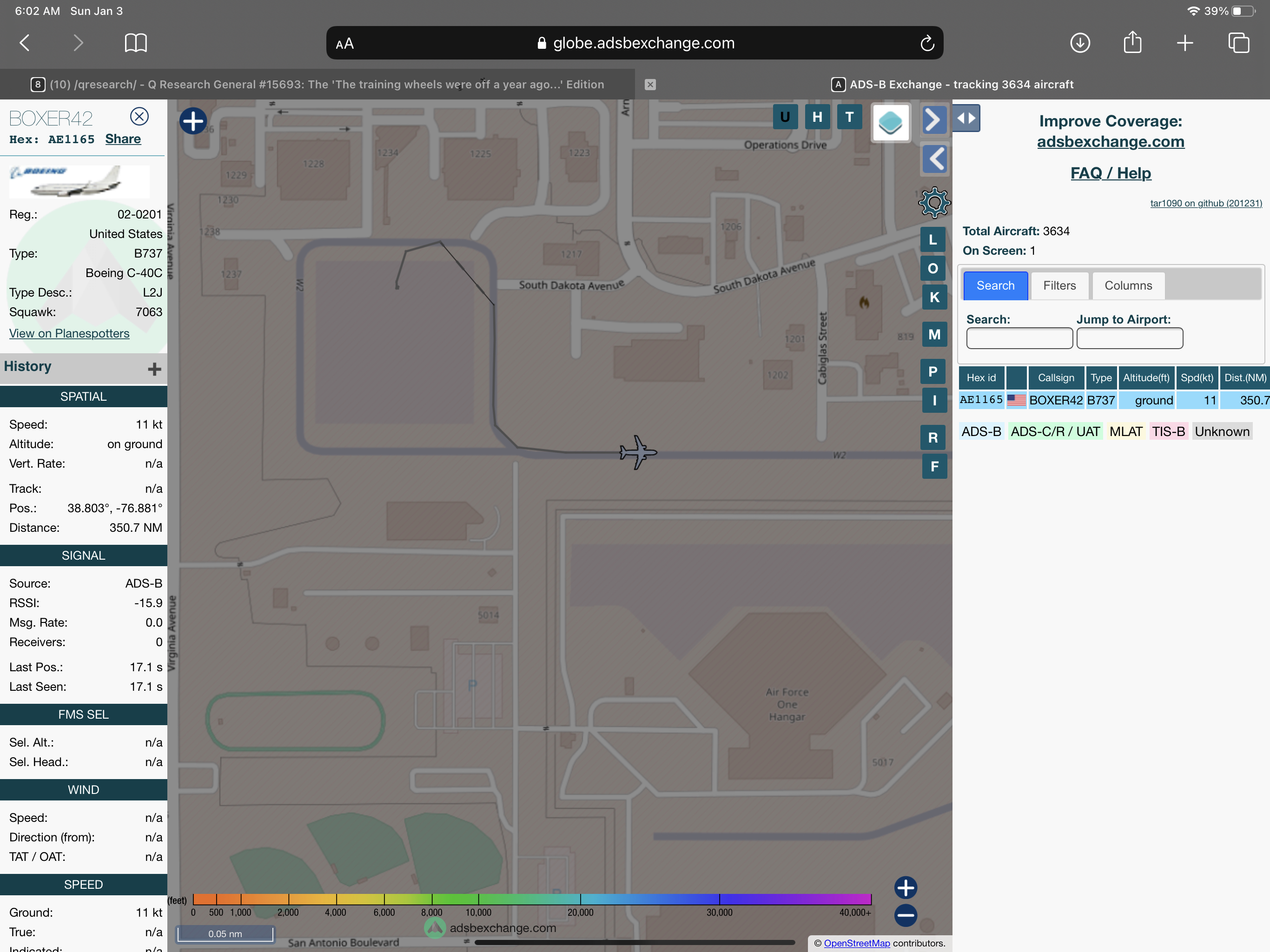Click US flag icon in AE1165 row
This screenshot has width=1270, height=952.
coord(1016,400)
